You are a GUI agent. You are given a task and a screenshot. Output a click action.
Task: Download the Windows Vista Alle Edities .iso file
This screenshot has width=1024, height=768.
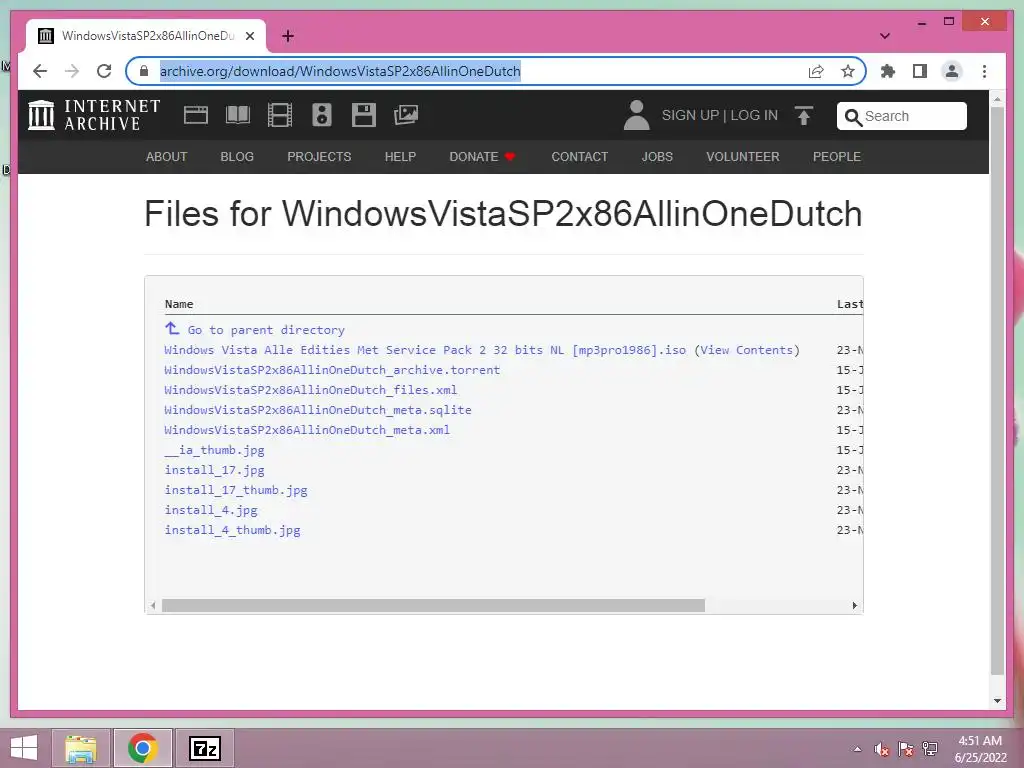425,350
